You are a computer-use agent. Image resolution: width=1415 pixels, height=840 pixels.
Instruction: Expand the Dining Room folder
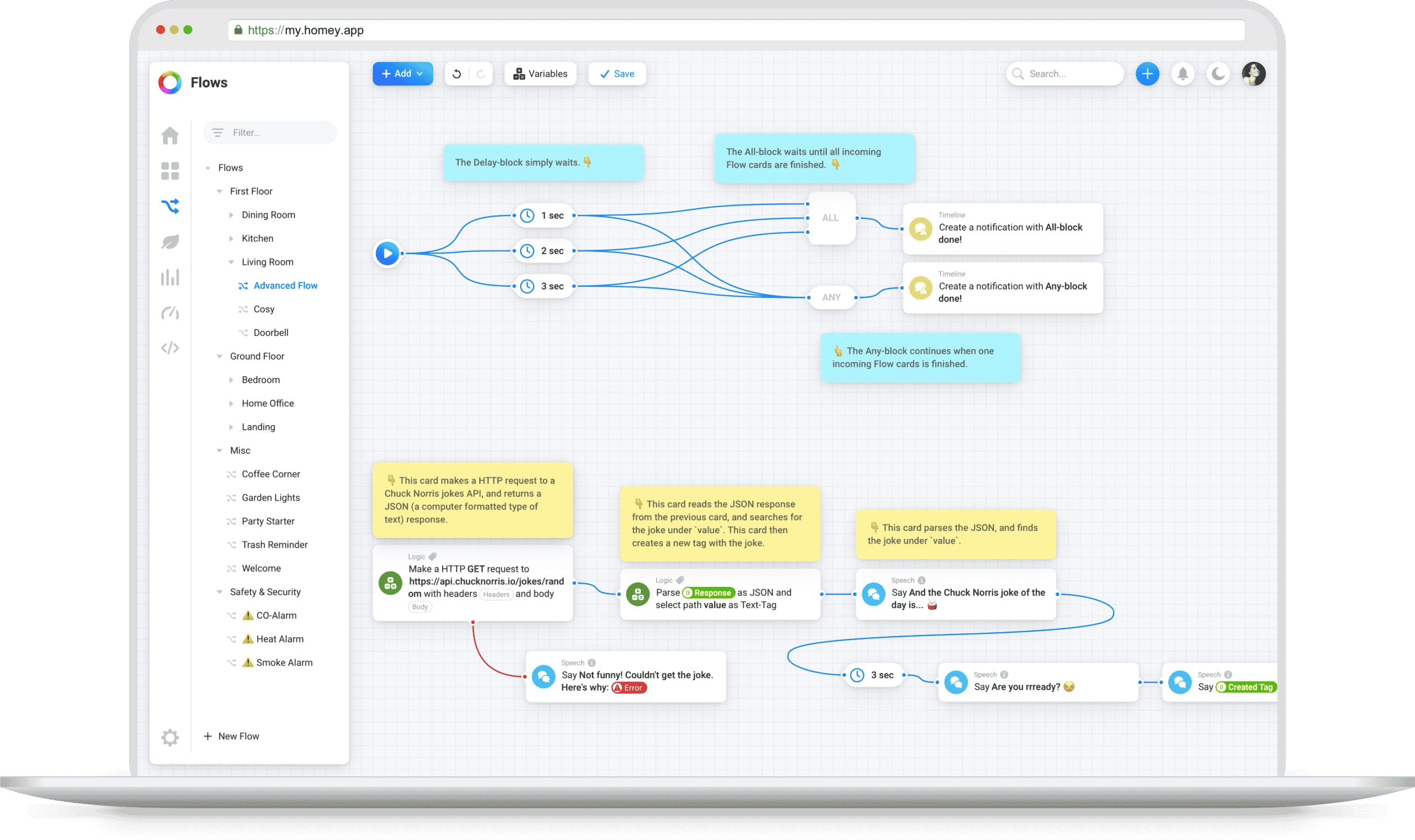coord(232,215)
